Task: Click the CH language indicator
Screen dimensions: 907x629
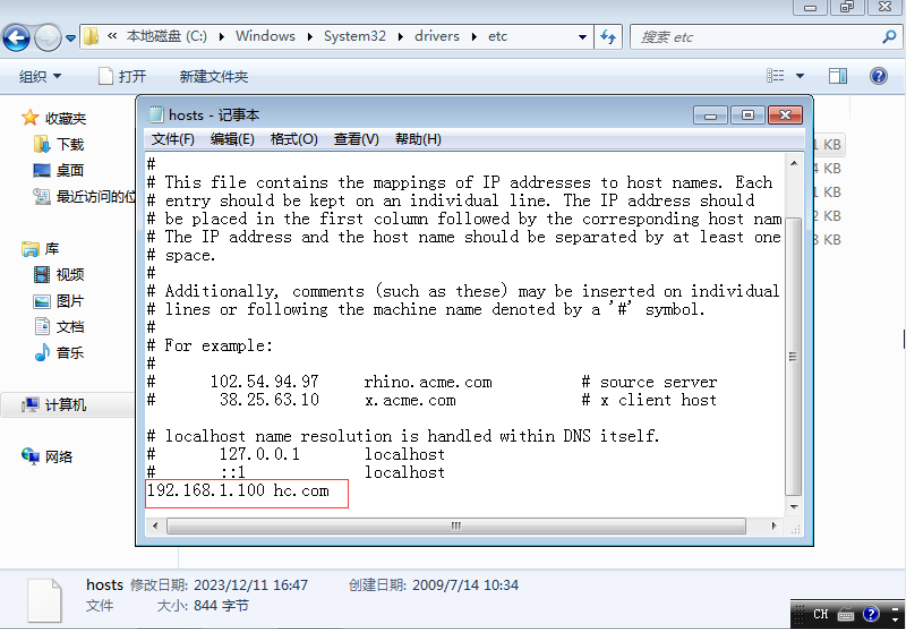Action: point(820,614)
